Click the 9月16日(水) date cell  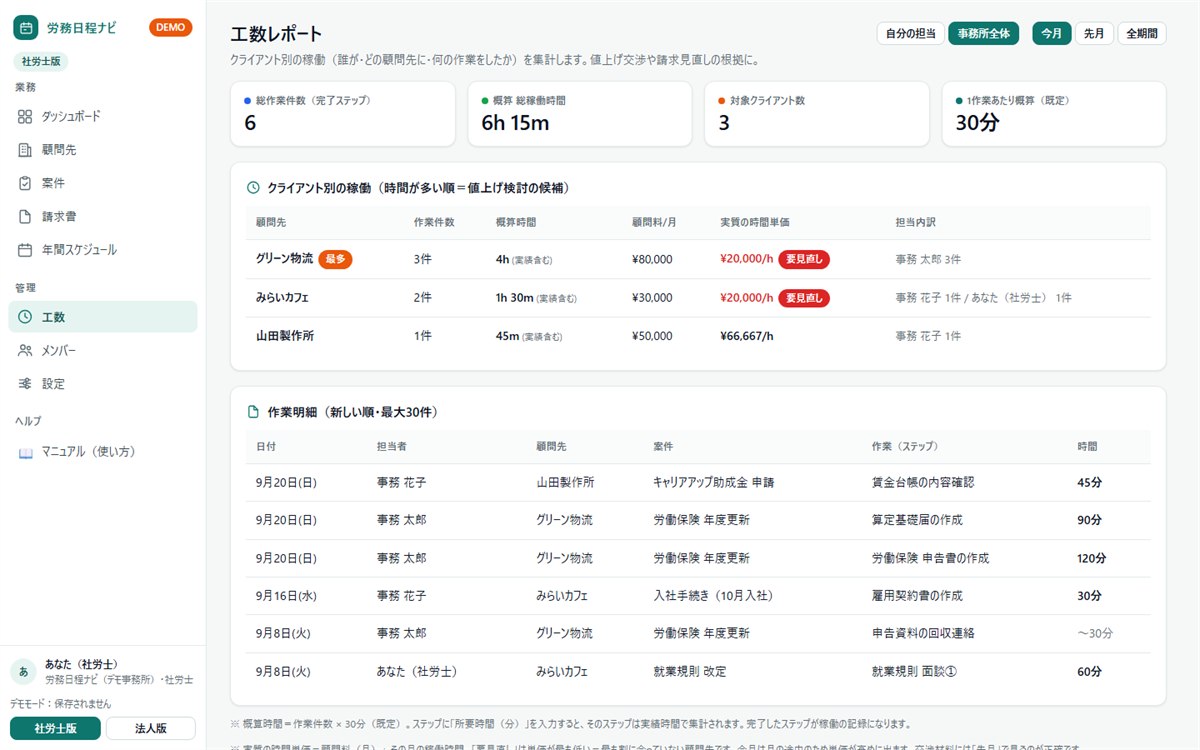(x=286, y=596)
